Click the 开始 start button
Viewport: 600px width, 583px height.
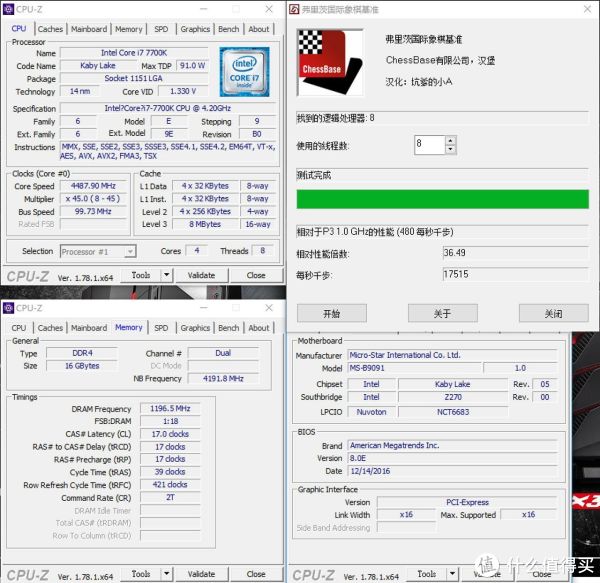point(332,313)
